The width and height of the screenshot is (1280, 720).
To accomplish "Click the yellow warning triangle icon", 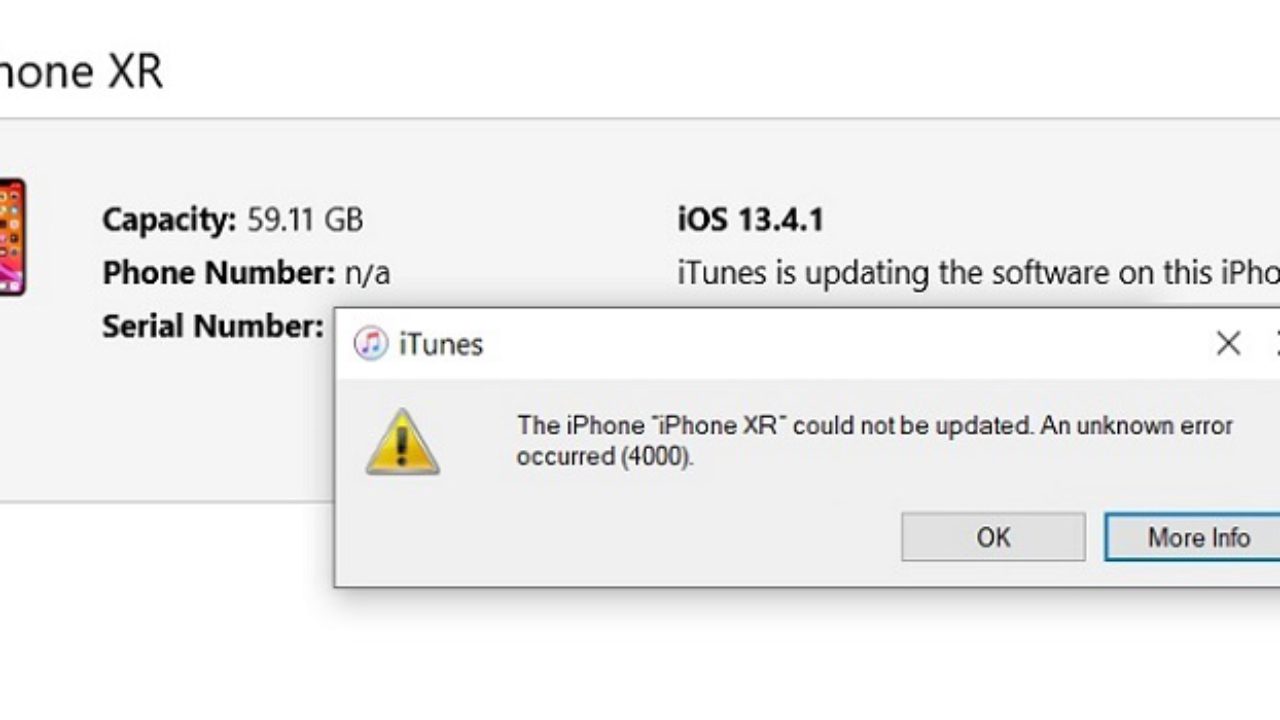I will pyautogui.click(x=402, y=441).
